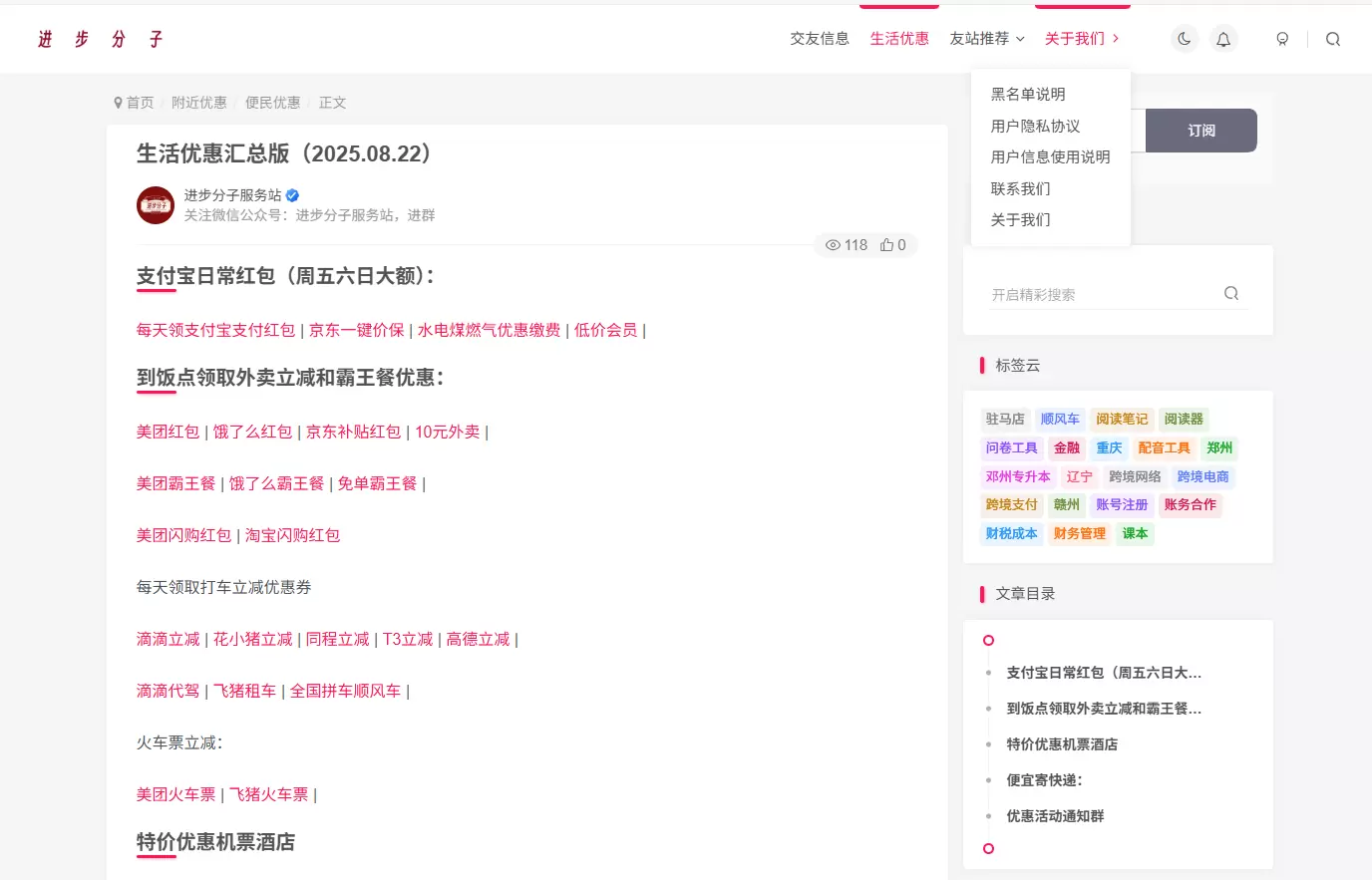Select the 顺风车 tag

tap(1060, 420)
